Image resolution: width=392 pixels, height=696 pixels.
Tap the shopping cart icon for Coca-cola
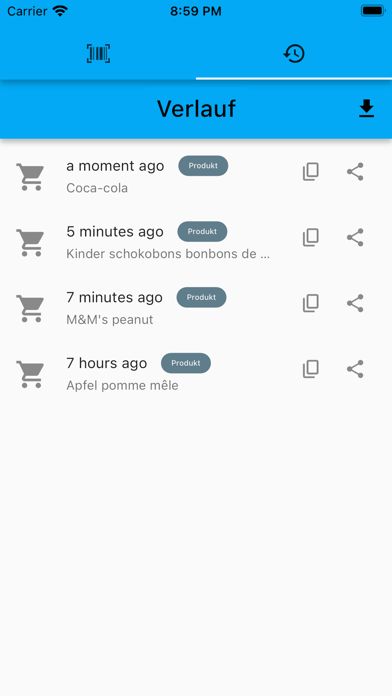30,177
